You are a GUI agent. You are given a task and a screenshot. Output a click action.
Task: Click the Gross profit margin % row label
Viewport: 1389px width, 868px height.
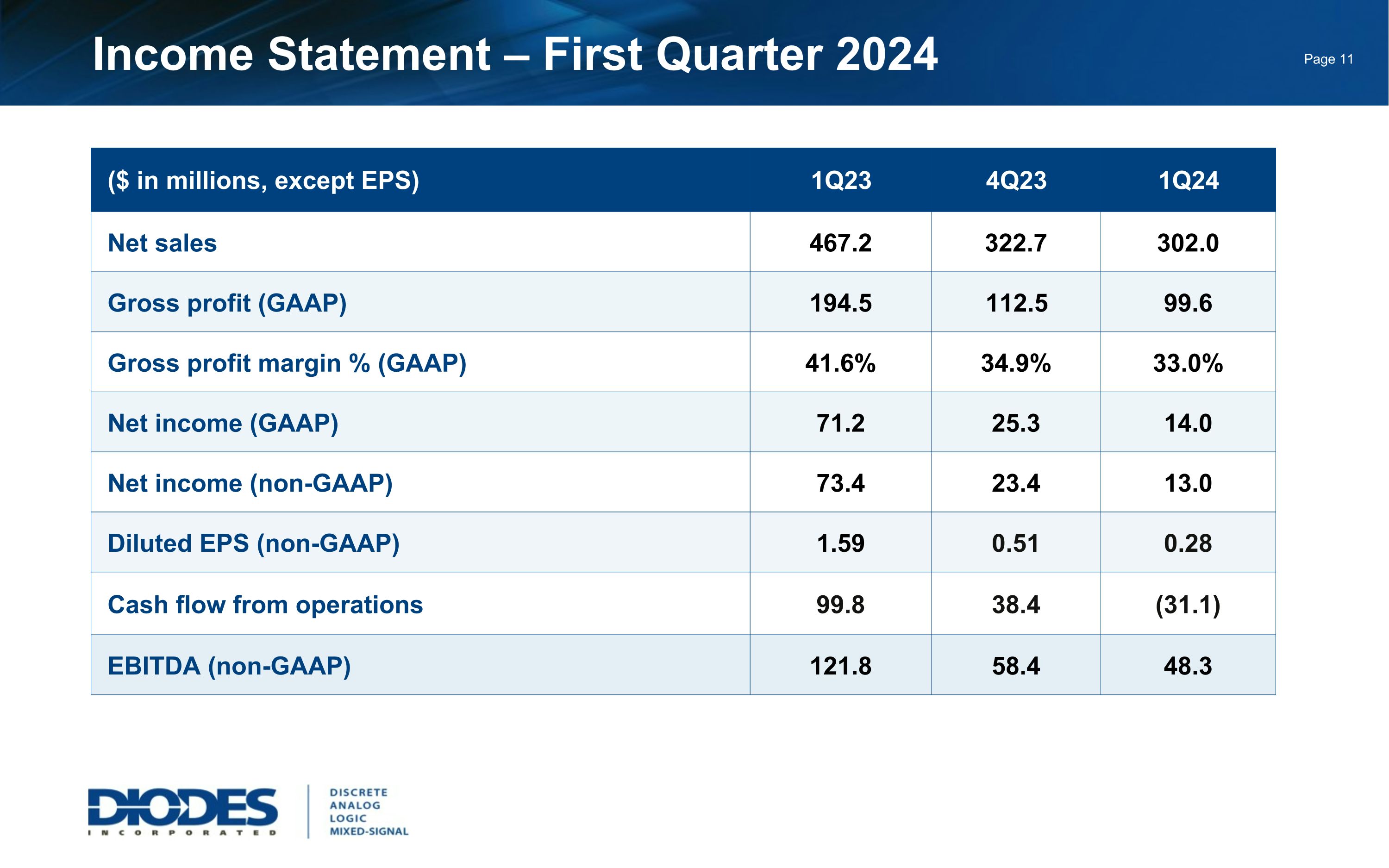(x=287, y=363)
